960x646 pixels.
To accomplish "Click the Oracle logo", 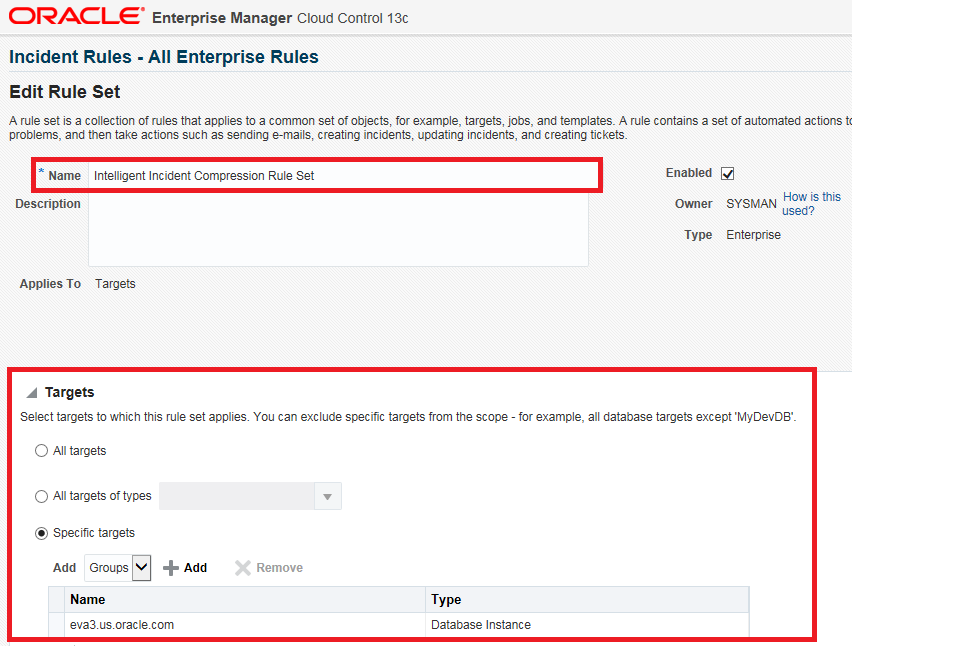I will (77, 16).
